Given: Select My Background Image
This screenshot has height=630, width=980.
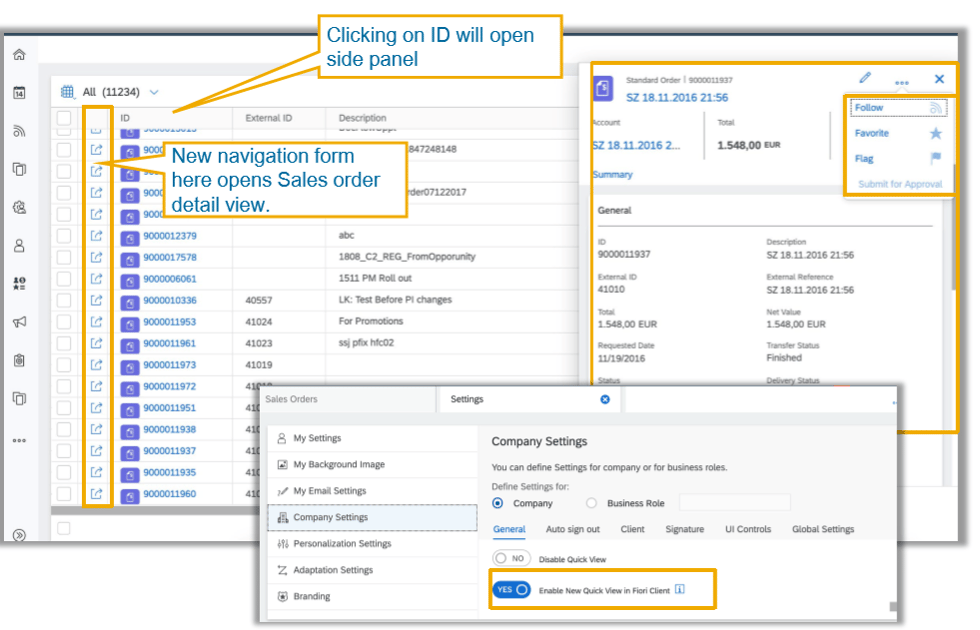Looking at the screenshot, I should point(372,464).
